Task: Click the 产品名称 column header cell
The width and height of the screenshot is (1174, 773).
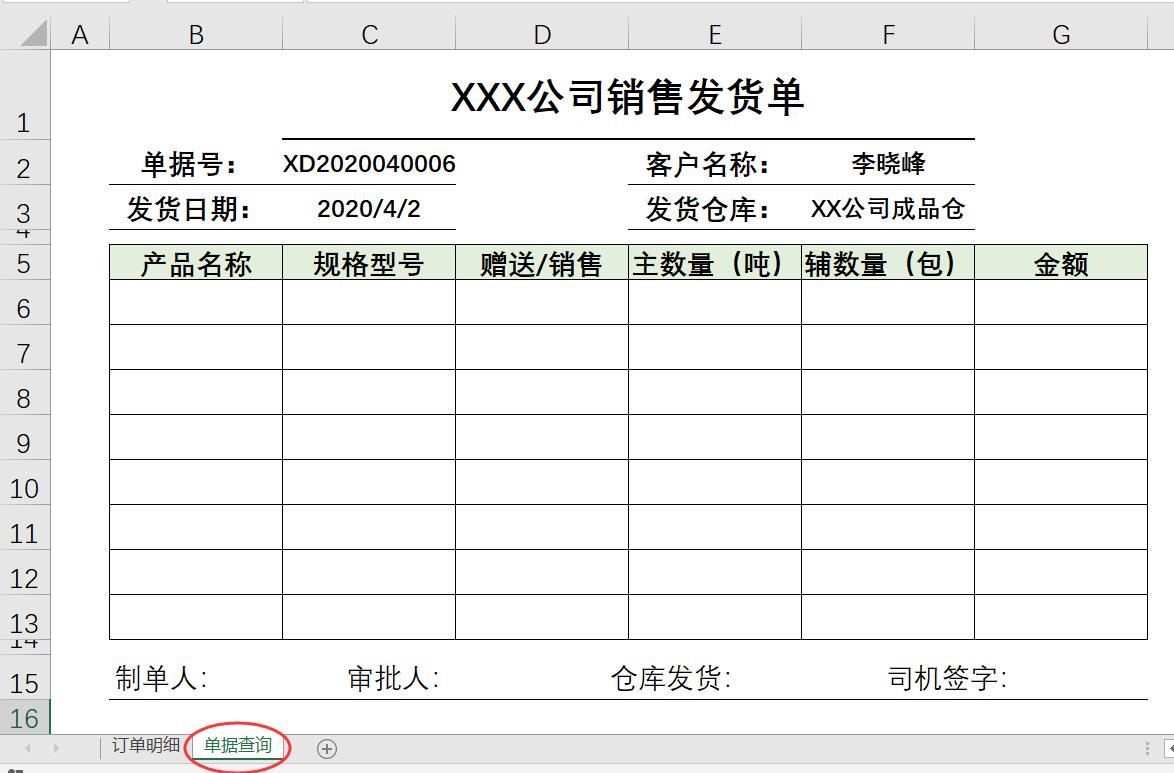Action: 196,262
